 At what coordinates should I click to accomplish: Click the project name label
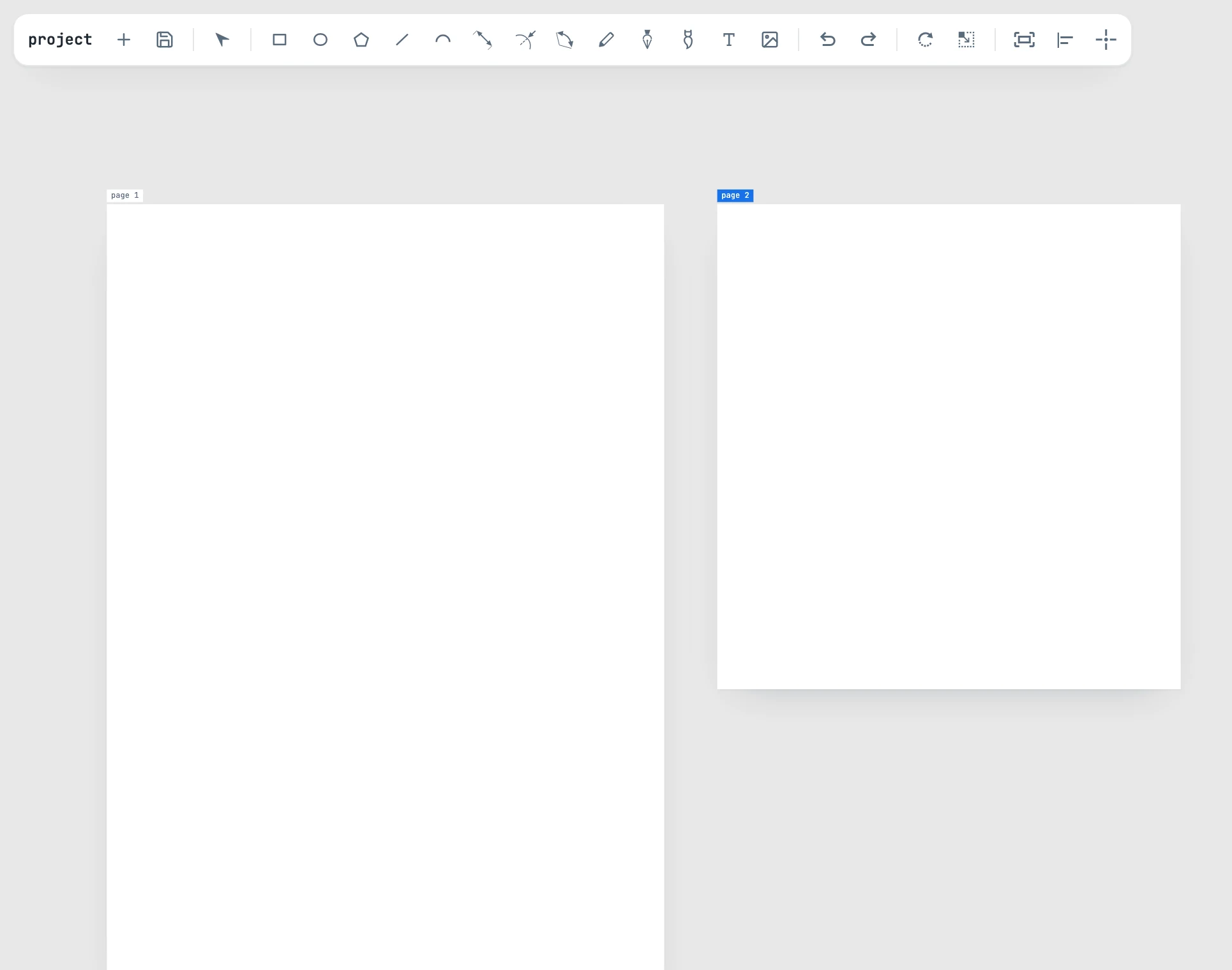60,40
